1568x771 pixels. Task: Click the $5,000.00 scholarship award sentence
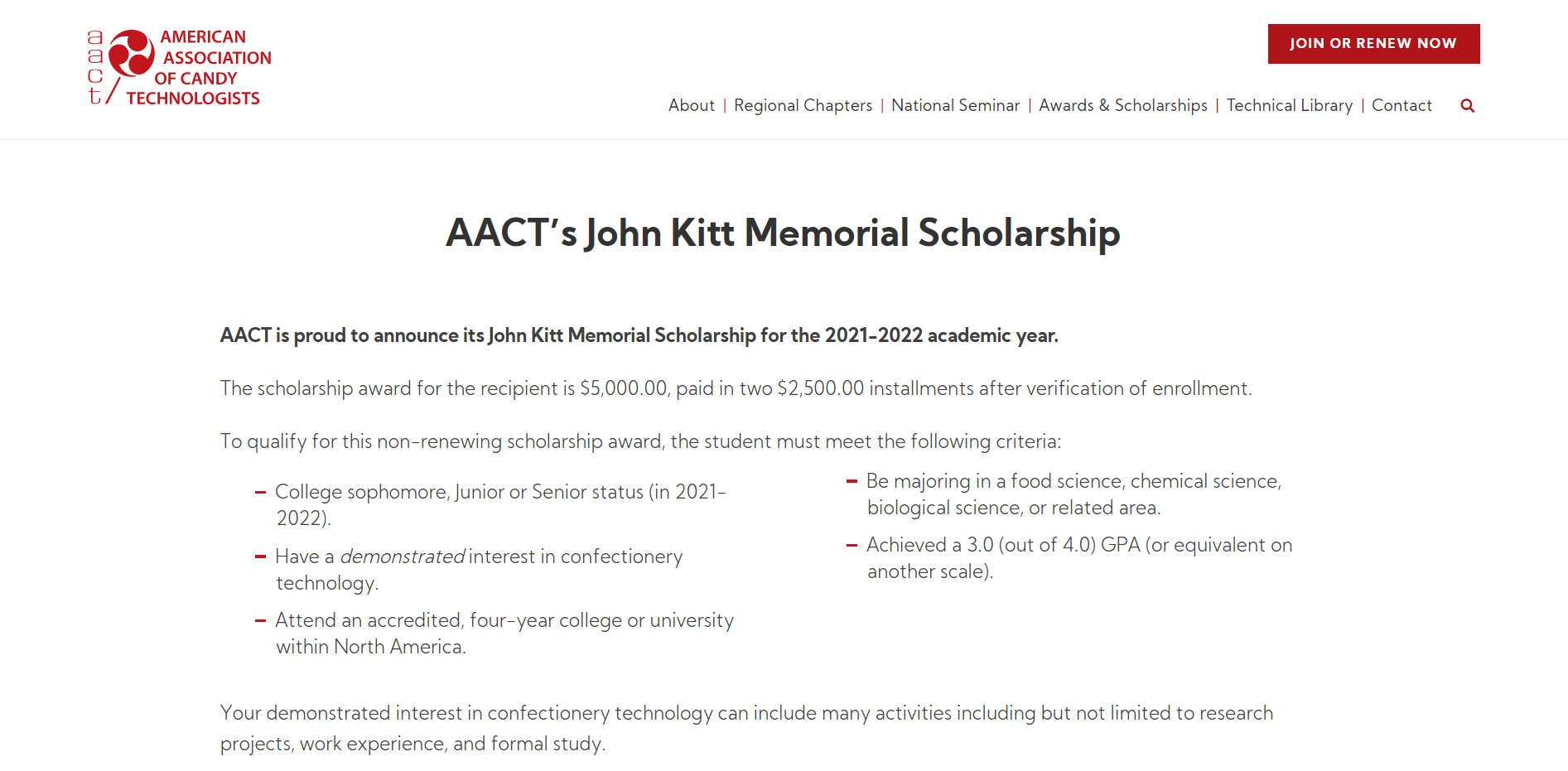pos(736,388)
